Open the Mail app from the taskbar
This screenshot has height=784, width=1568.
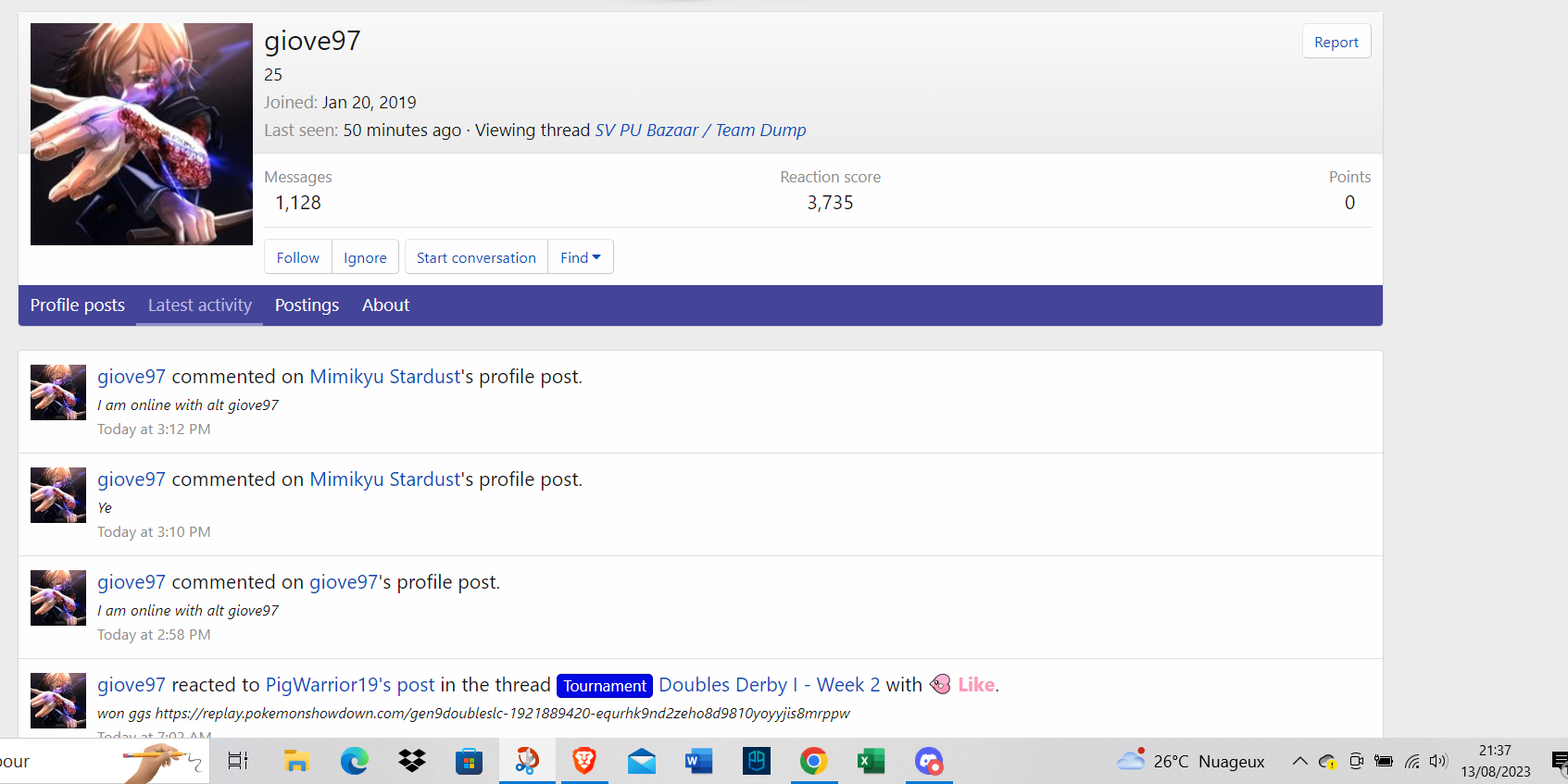tap(641, 761)
